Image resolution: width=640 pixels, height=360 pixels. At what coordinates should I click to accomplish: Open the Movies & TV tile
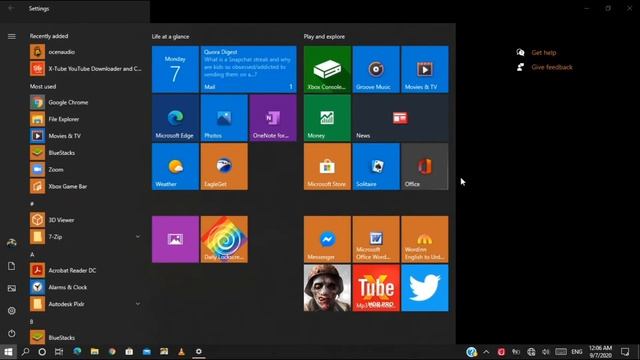tap(425, 69)
